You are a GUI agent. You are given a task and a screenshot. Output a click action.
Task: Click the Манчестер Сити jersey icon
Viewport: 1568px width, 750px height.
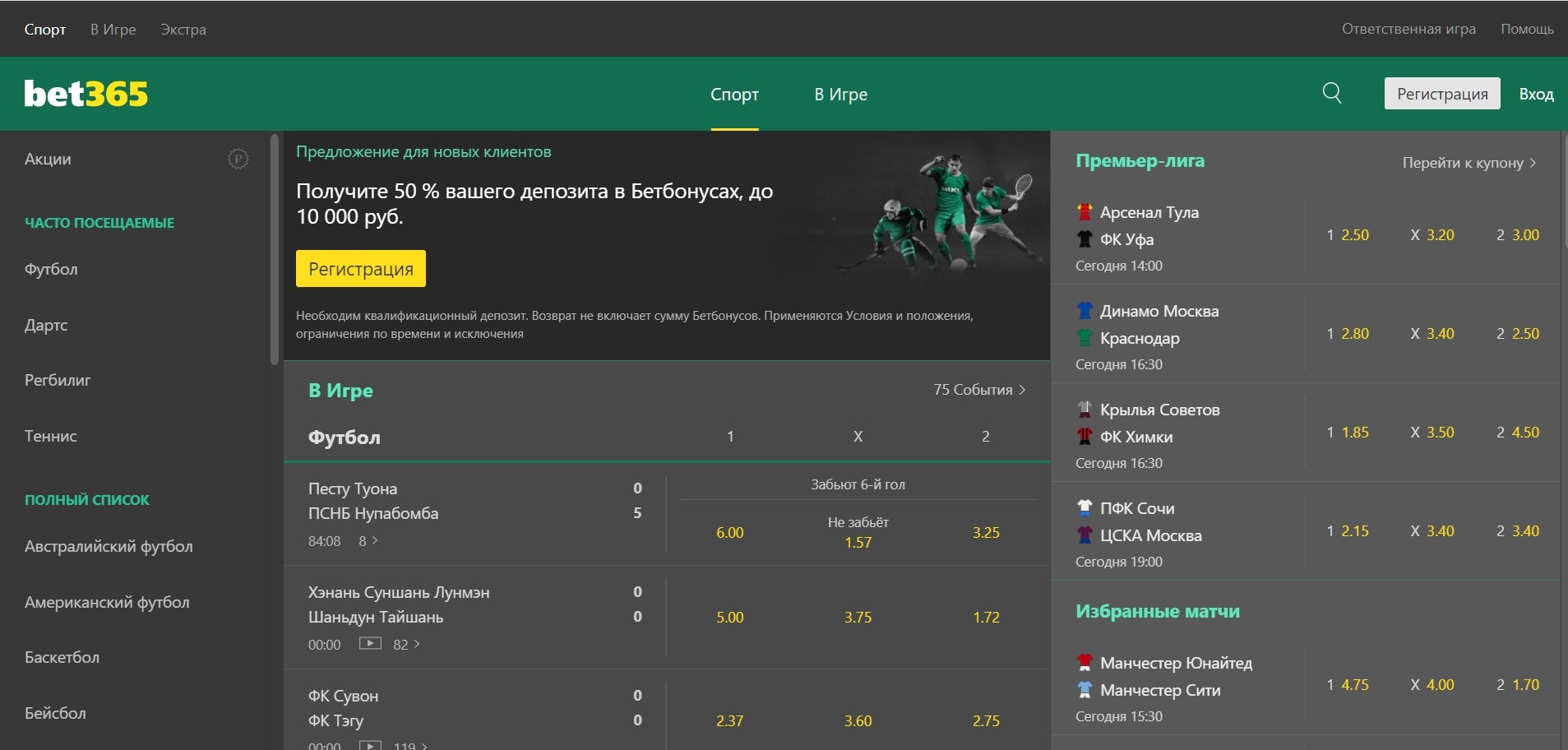(1085, 690)
